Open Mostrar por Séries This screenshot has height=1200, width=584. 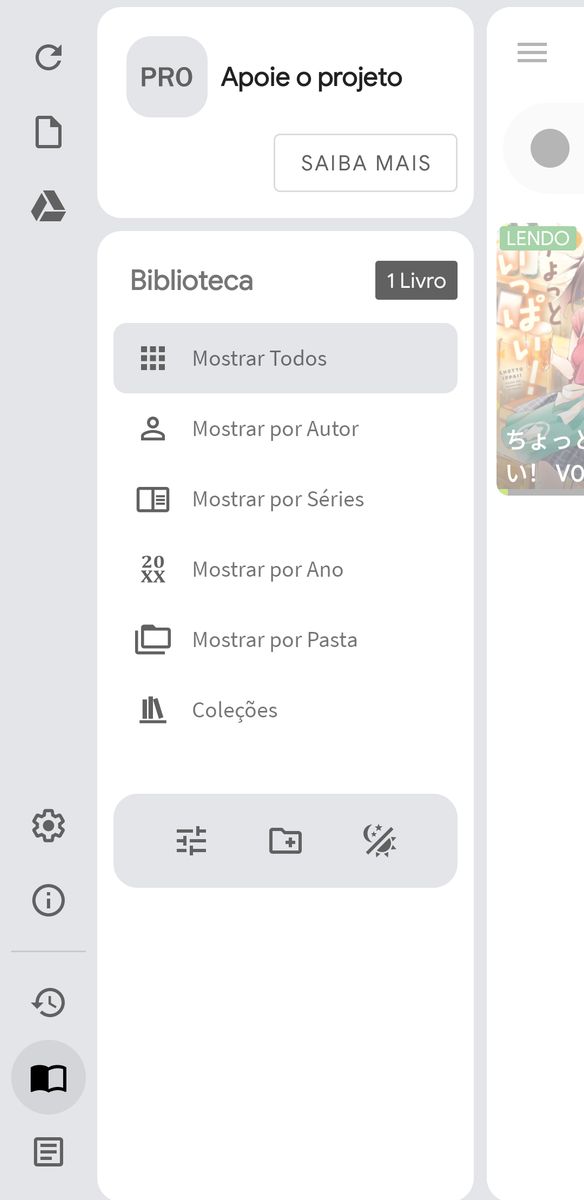(277, 499)
